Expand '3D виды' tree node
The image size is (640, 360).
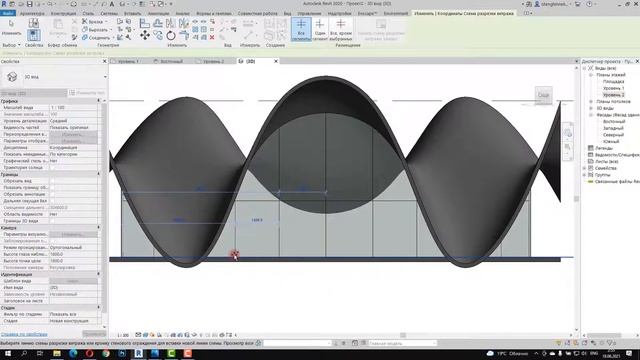(x=591, y=108)
